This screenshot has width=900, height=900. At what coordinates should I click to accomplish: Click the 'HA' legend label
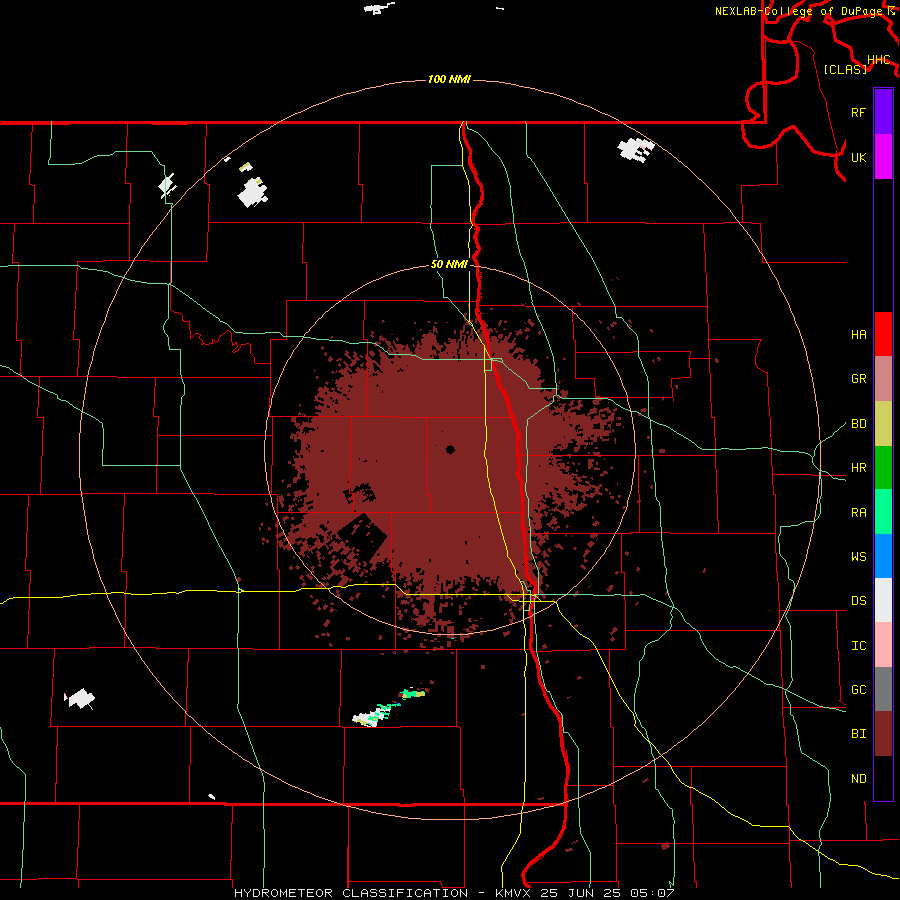pos(858,335)
